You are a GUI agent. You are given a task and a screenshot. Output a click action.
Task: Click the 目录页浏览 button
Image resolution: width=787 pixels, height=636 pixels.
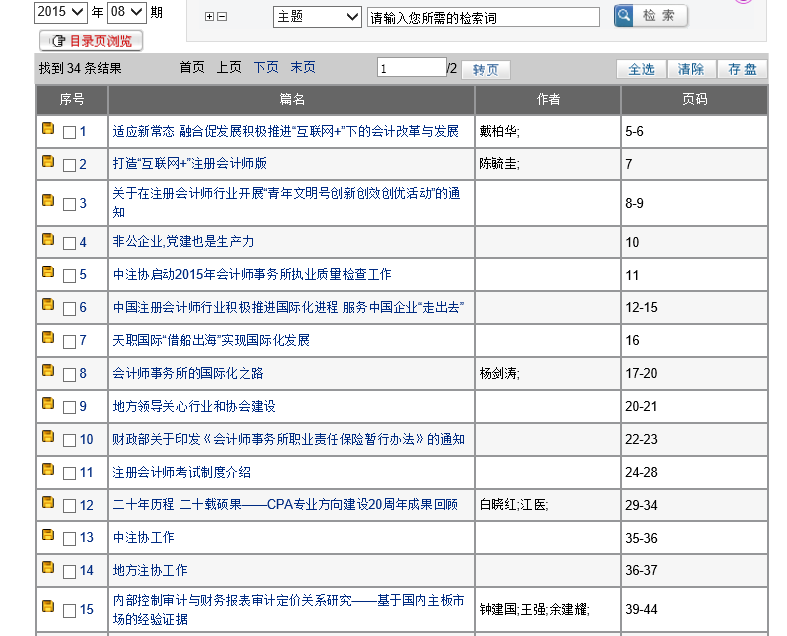pos(91,41)
